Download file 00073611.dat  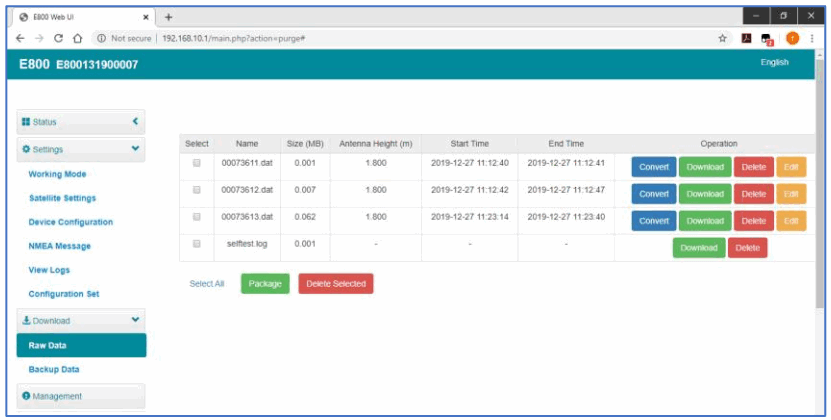[x=705, y=167]
